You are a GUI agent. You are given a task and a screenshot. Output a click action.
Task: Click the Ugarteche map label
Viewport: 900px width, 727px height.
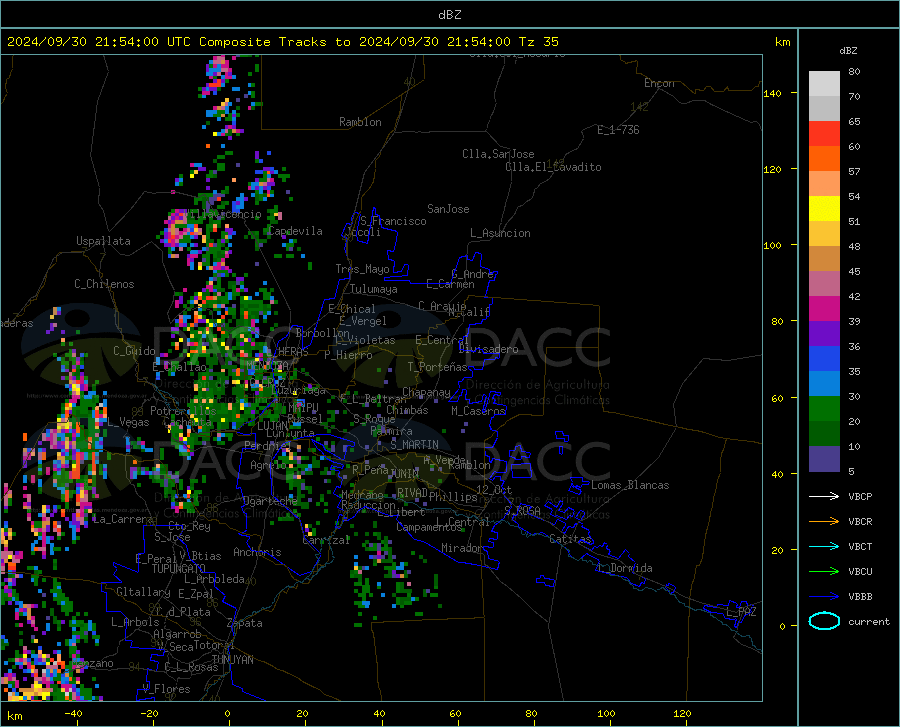(x=270, y=500)
